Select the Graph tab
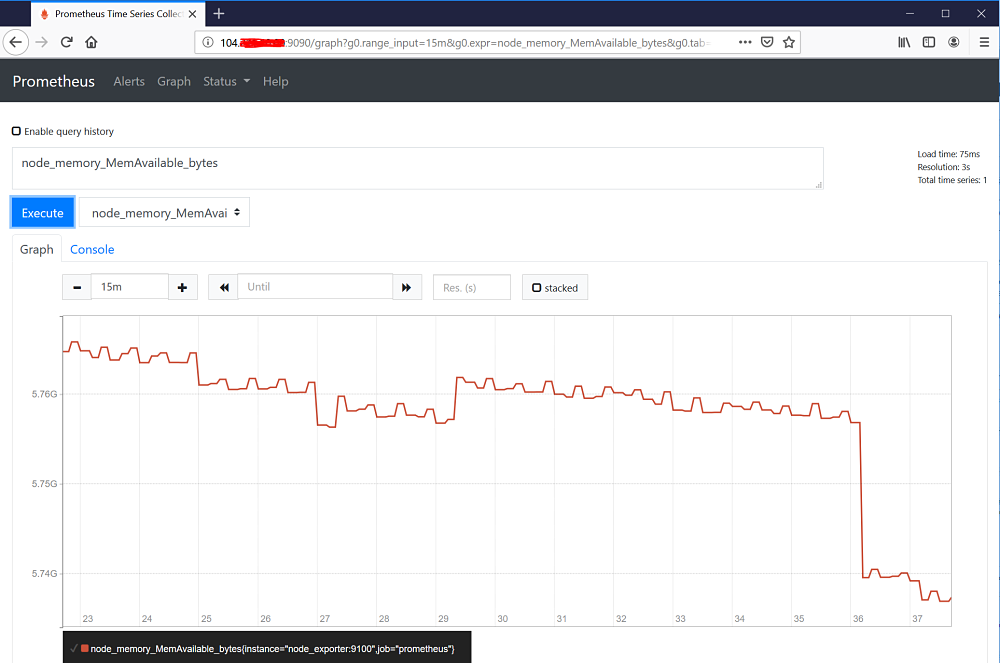 tap(36, 249)
